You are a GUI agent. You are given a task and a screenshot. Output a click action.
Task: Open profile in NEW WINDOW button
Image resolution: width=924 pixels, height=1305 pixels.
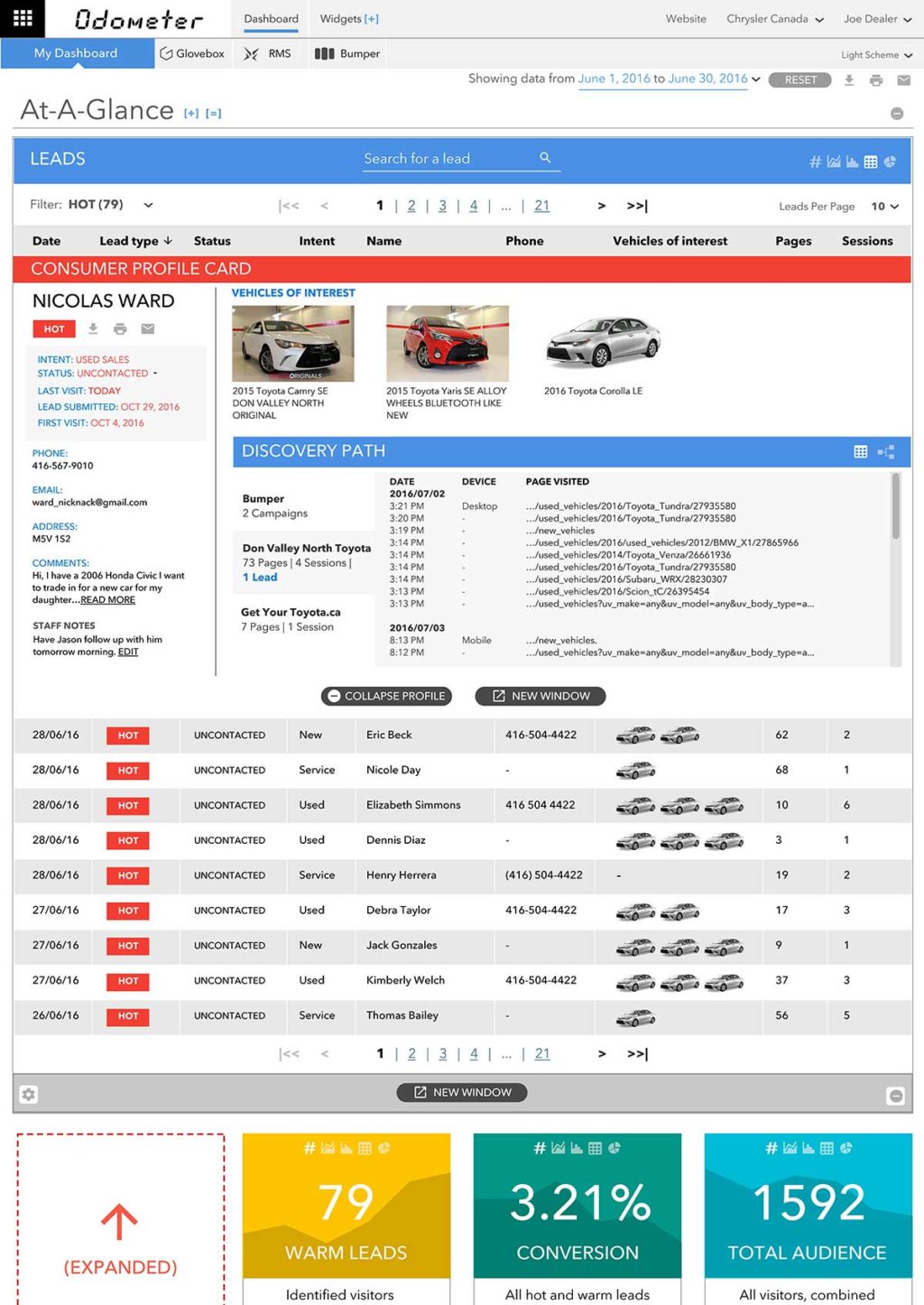(x=541, y=696)
